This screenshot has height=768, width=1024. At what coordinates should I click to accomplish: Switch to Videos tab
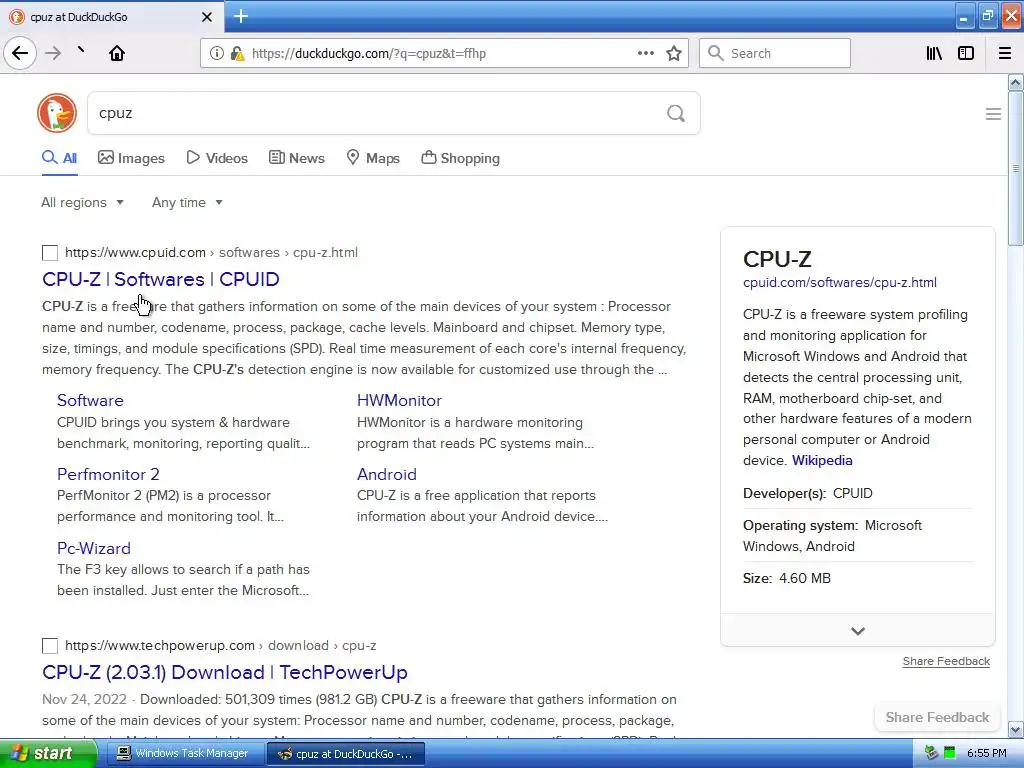217,158
